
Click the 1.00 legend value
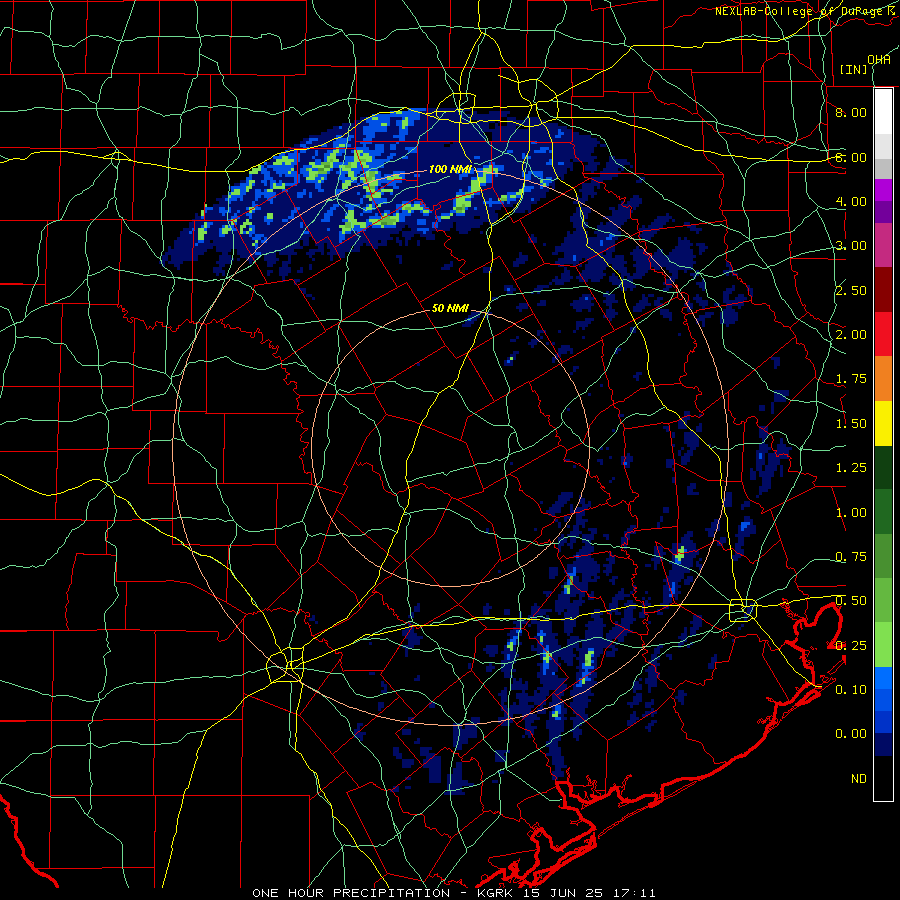(x=851, y=513)
